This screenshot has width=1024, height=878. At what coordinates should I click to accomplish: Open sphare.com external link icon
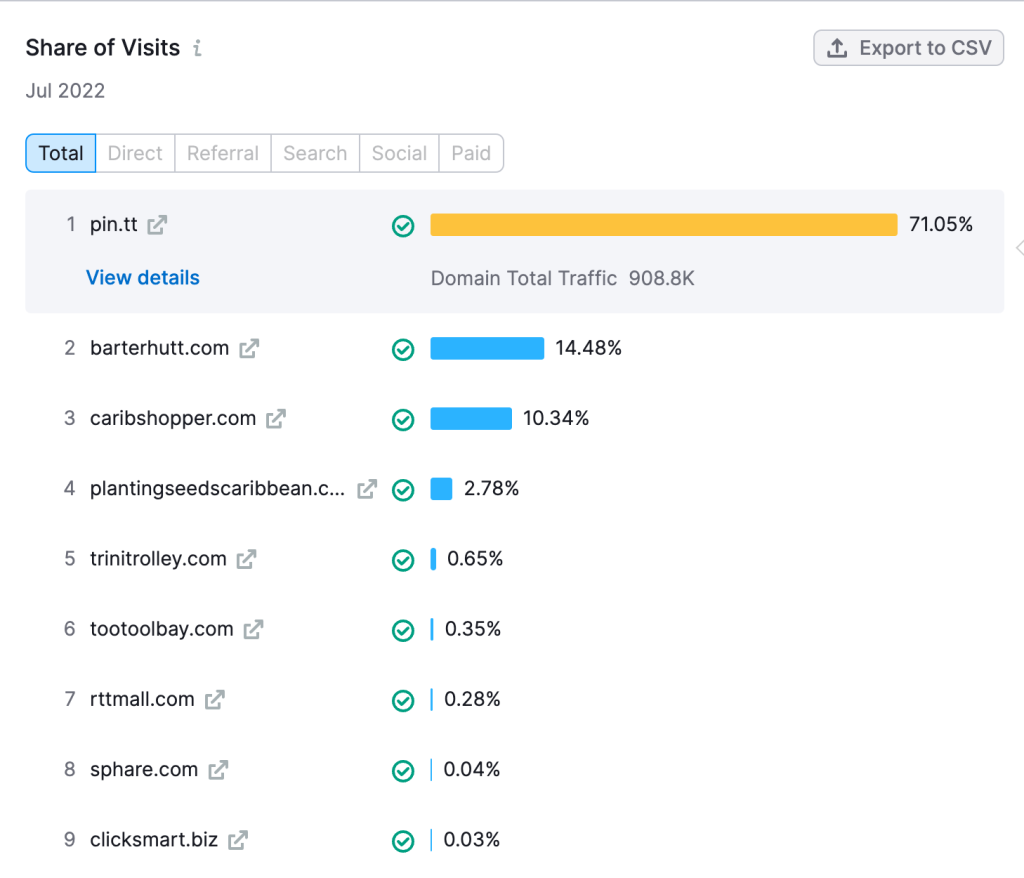[218, 770]
